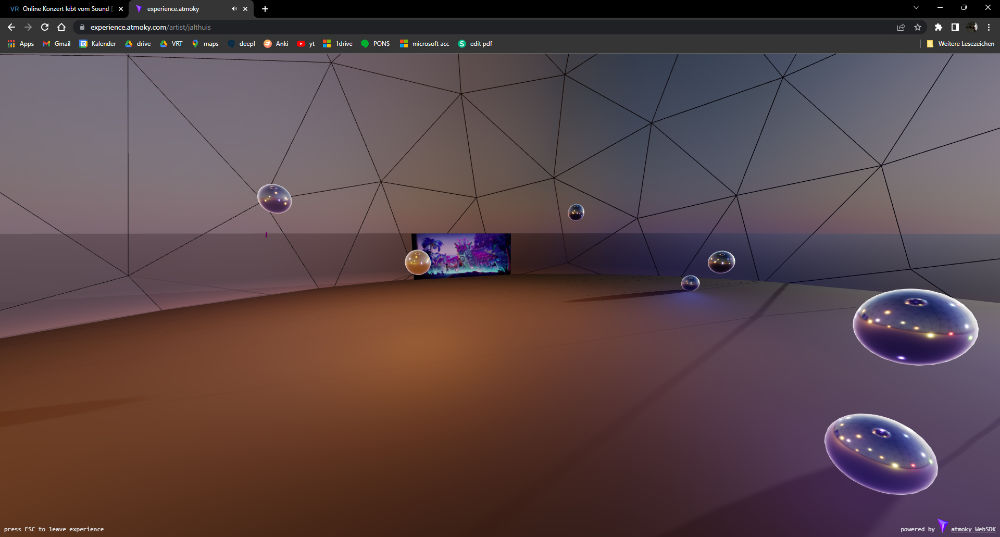This screenshot has width=1000, height=537.
Task: Open the browser home page
Action: point(61,27)
